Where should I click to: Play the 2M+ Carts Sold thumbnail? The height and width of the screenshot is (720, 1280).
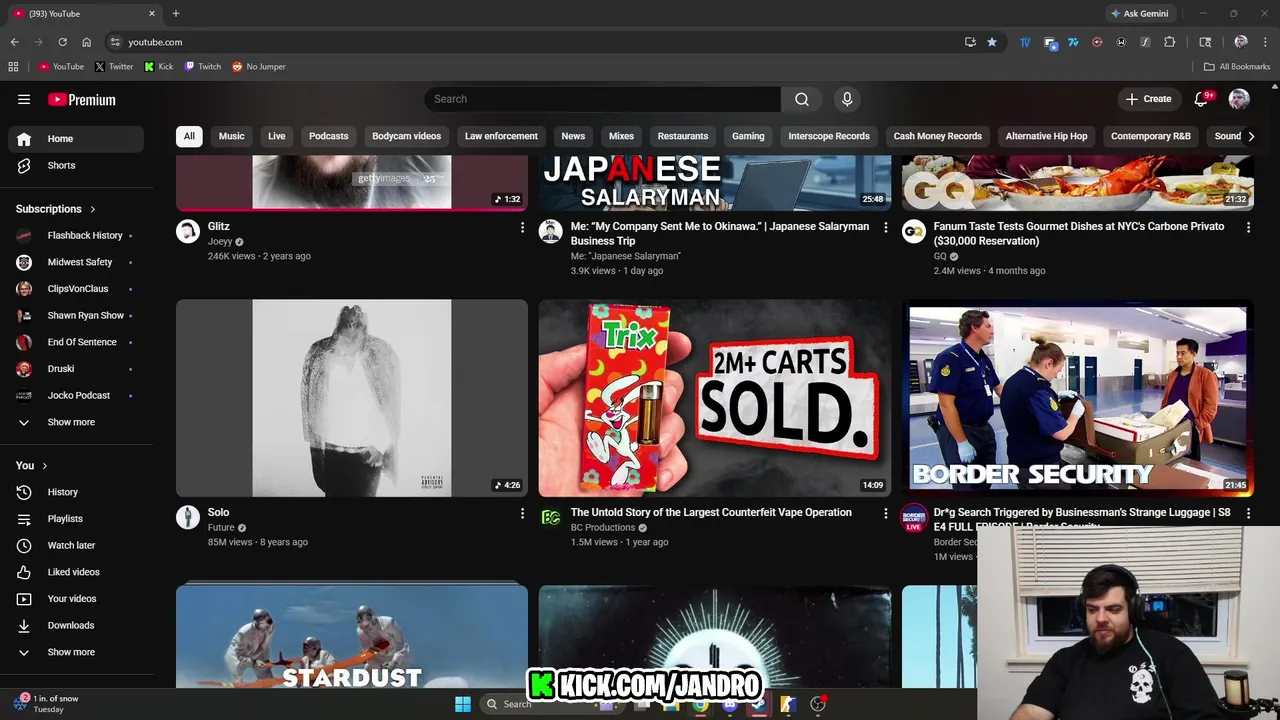pyautogui.click(x=715, y=398)
